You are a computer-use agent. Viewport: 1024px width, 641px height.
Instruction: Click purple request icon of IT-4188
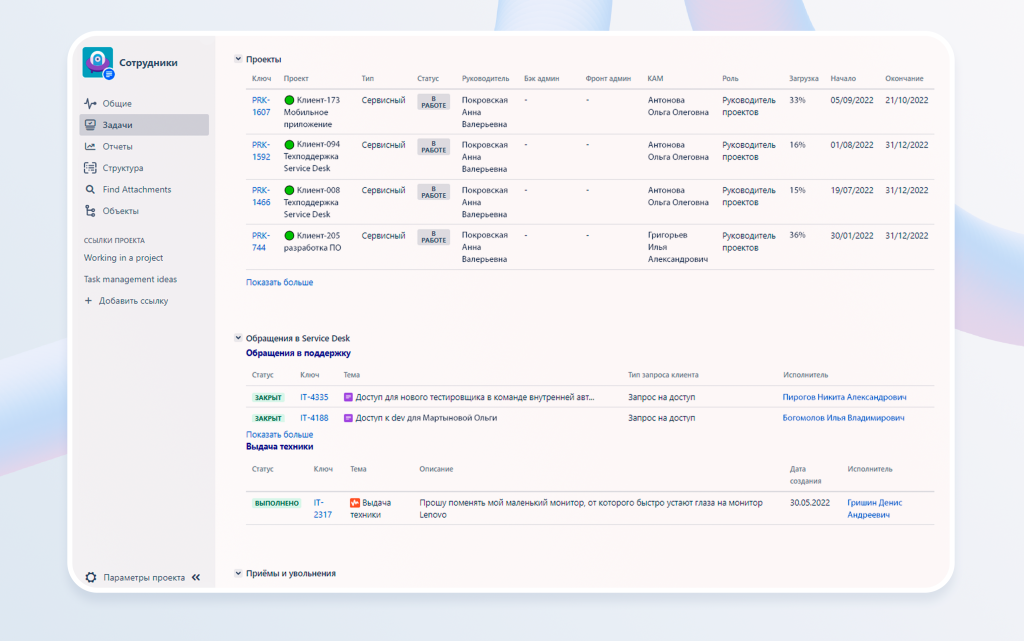pos(348,418)
